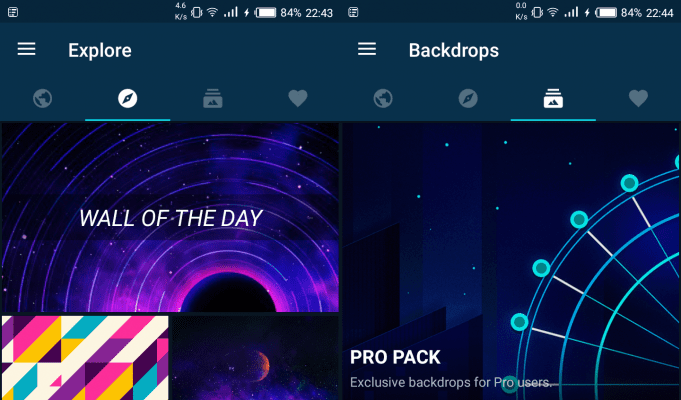Tap notification icon in left status bar
The image size is (681, 400).
coord(13,12)
